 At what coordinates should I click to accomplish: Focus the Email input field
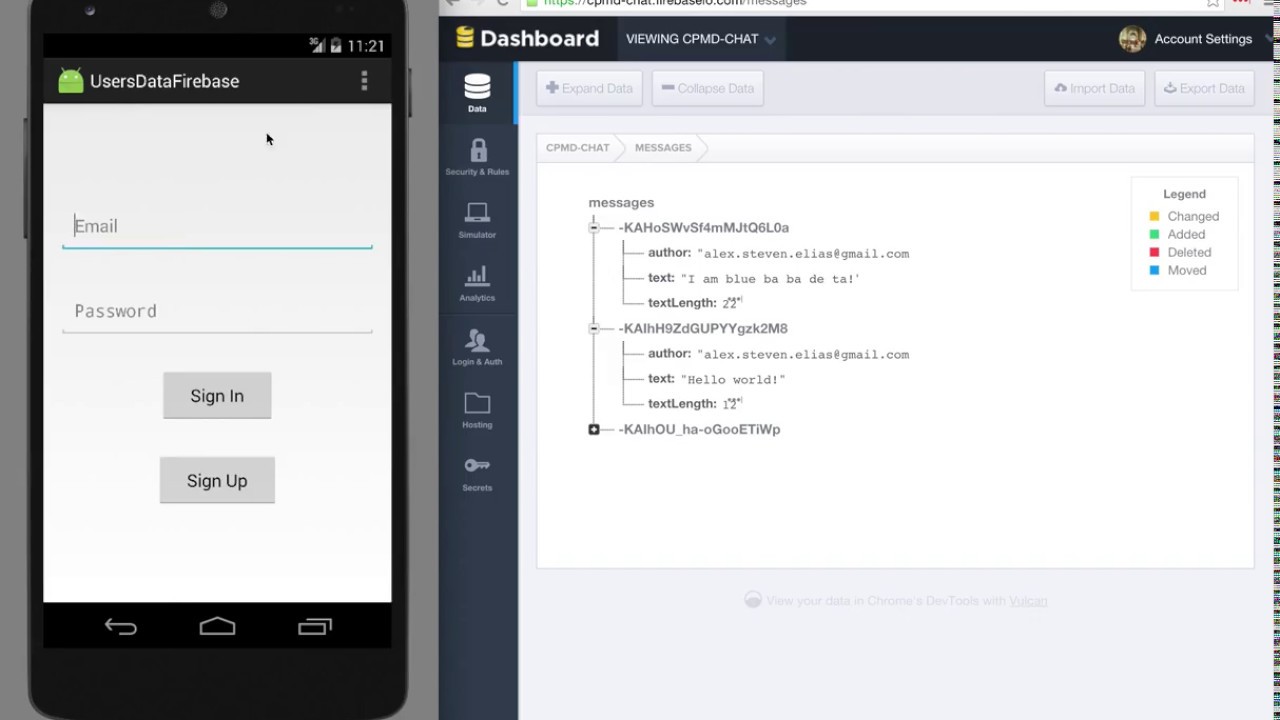coord(217,226)
